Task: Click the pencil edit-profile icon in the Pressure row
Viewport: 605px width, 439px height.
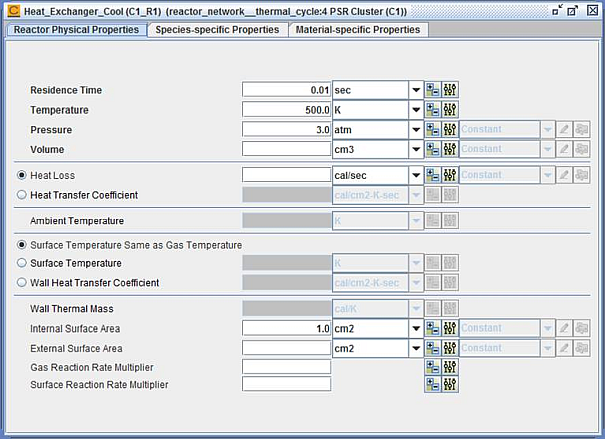Action: click(564, 130)
